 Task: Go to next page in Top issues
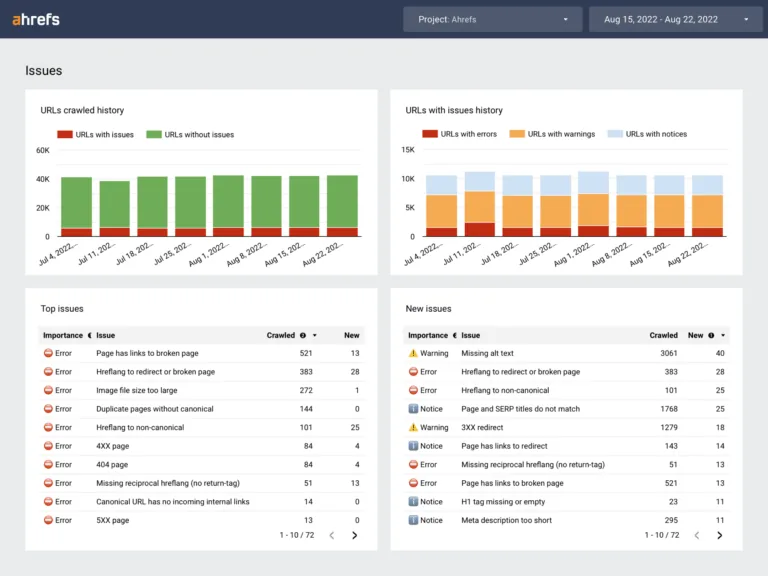355,535
